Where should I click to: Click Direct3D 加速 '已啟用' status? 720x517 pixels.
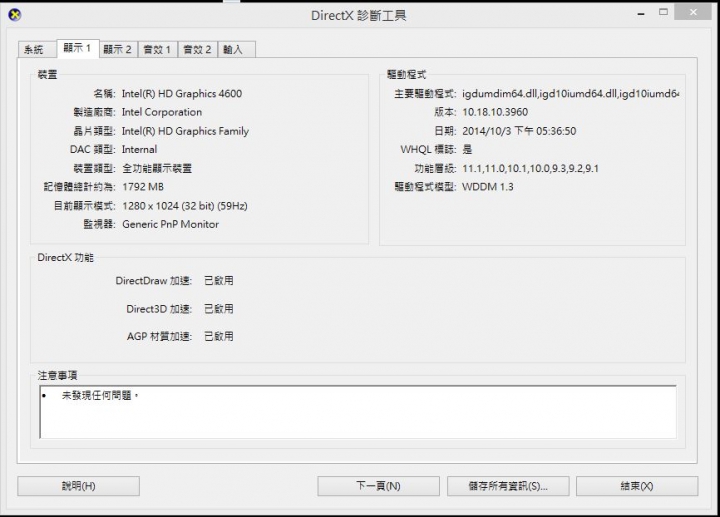219,309
